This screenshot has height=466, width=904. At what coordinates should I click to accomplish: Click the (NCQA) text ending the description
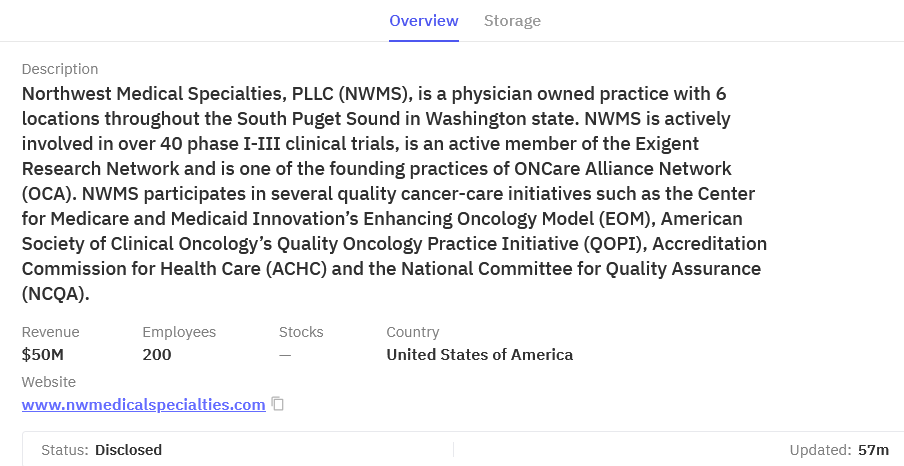click(56, 294)
